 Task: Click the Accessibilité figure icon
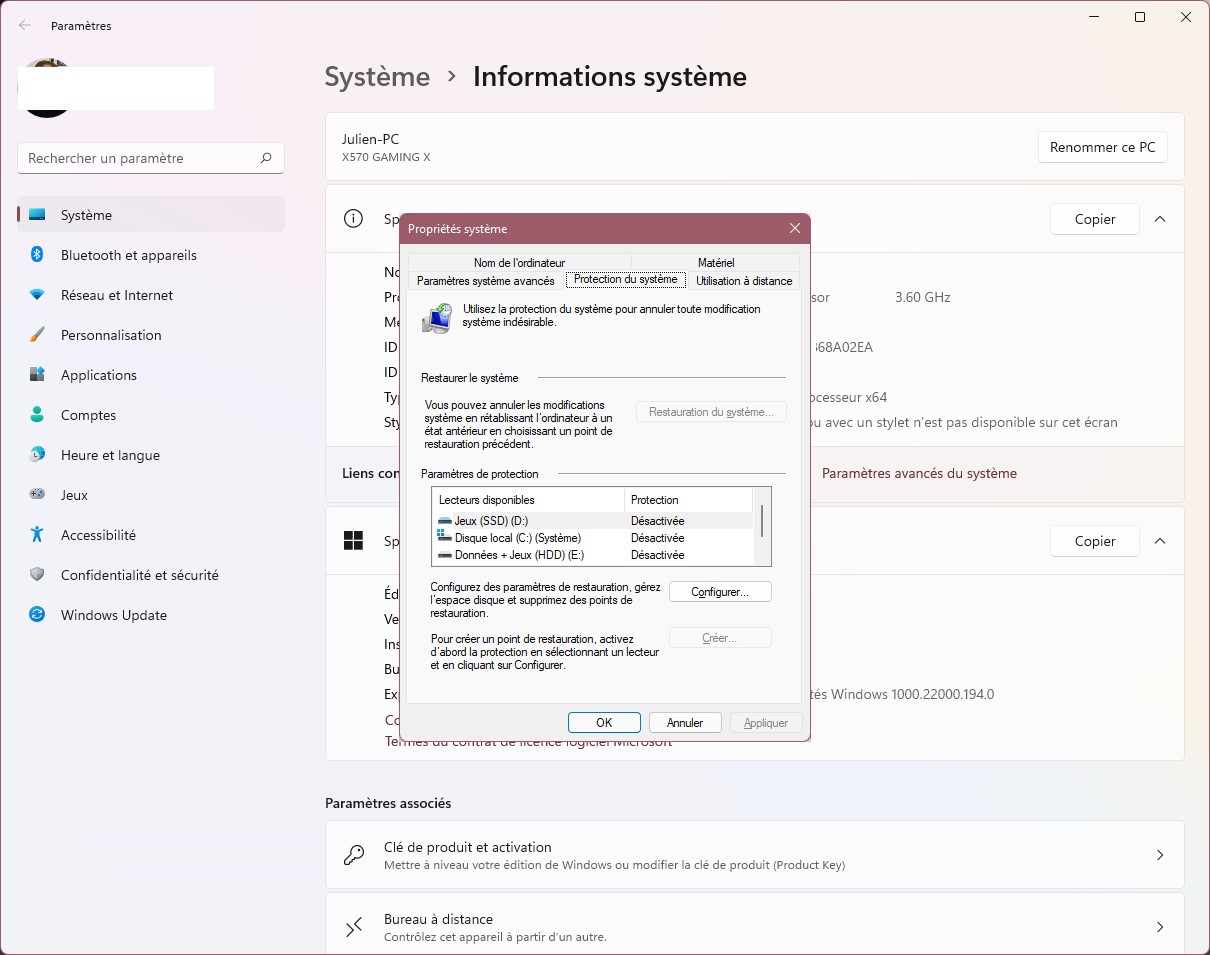[x=37, y=535]
